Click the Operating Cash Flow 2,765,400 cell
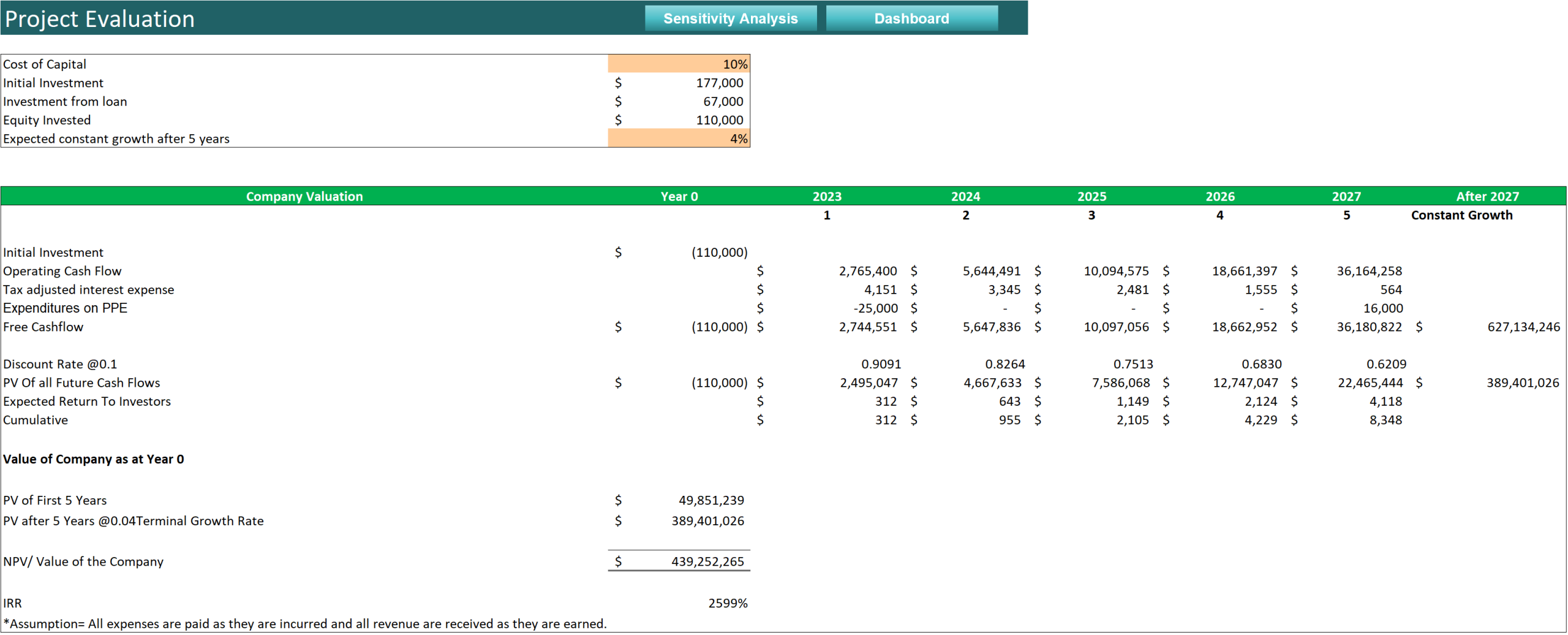Viewport: 1568px width, 635px height. (867, 270)
